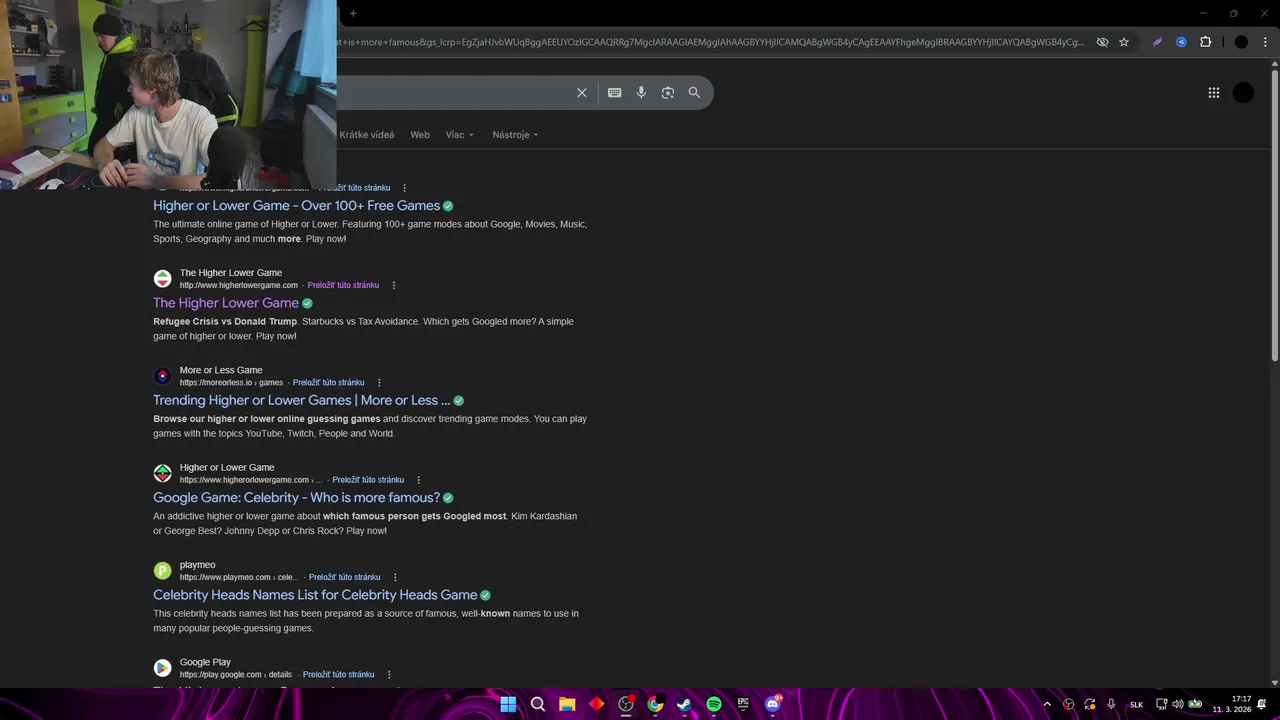Image resolution: width=1280 pixels, height=720 pixels.
Task: Switch to OBS Studio on the taskbar
Action: click(626, 704)
